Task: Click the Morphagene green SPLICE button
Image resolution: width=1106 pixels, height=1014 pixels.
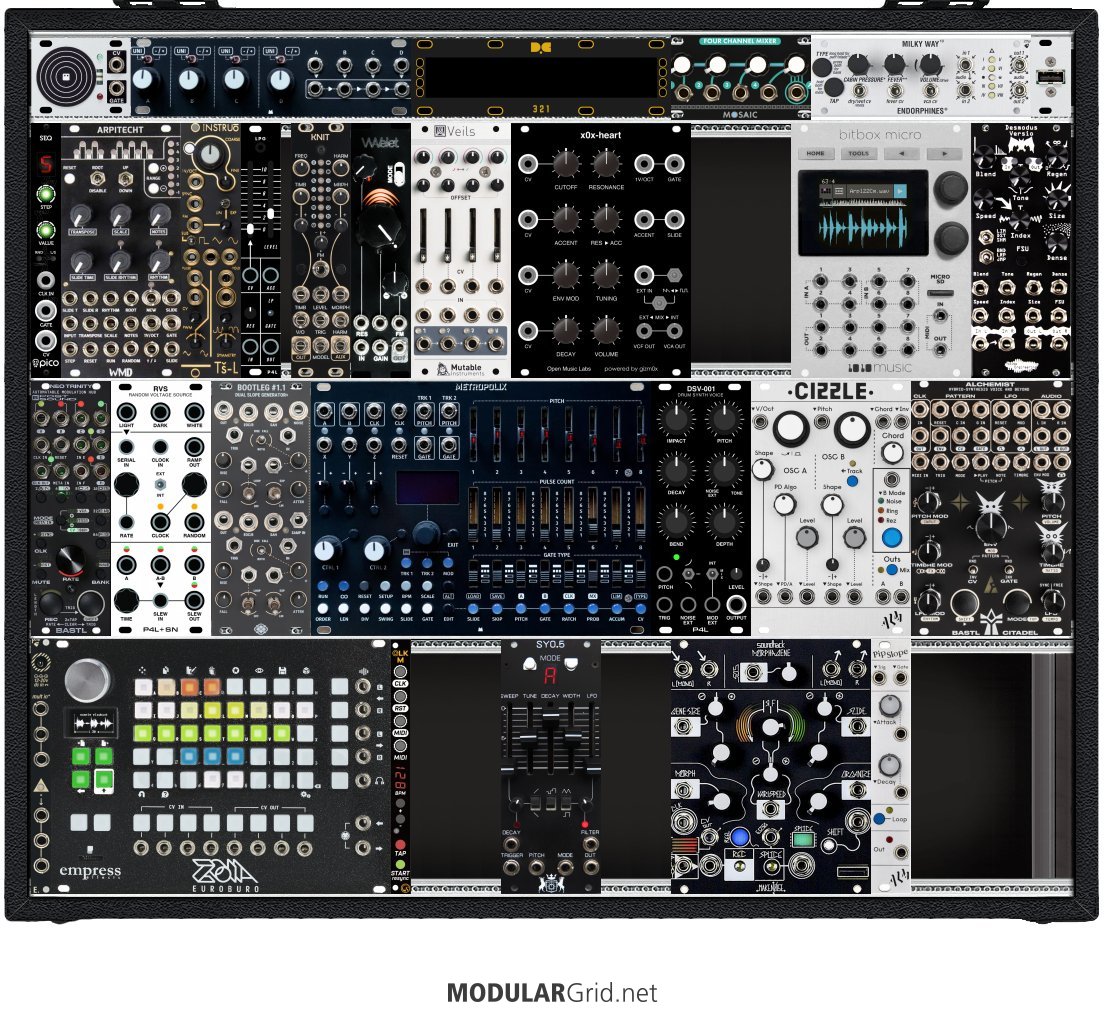Action: (x=802, y=840)
